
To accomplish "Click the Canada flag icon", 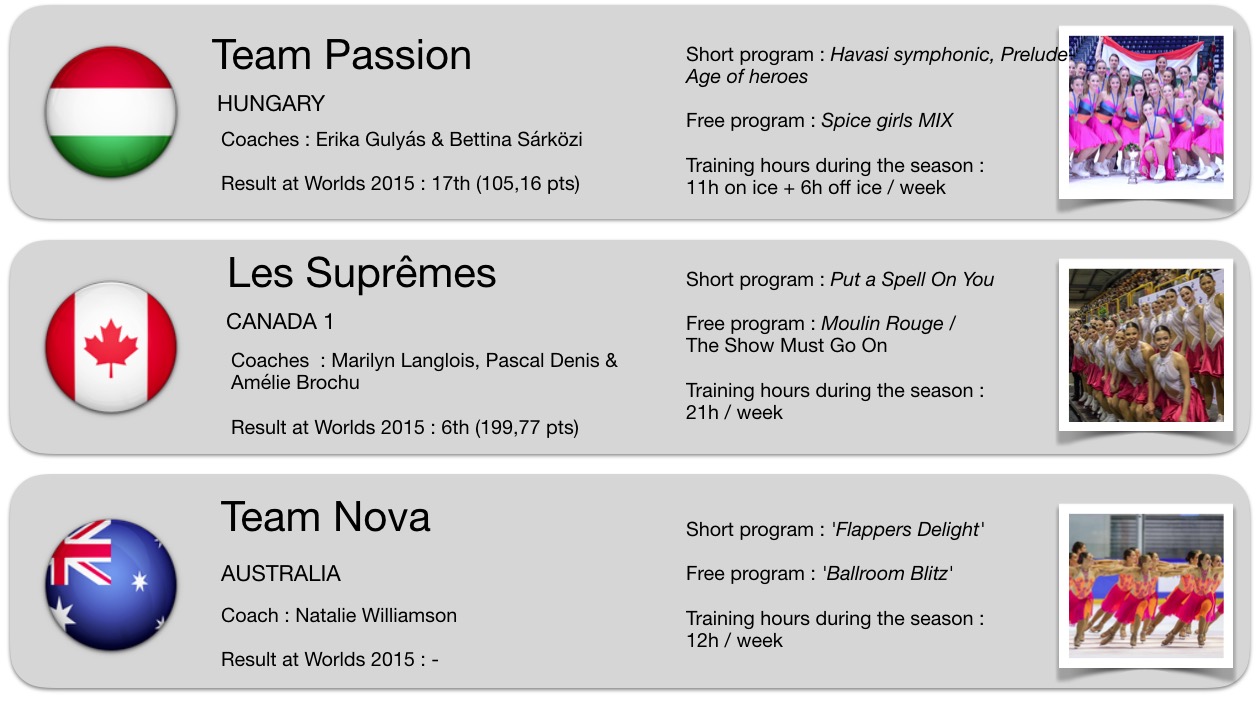I will pyautogui.click(x=111, y=347).
